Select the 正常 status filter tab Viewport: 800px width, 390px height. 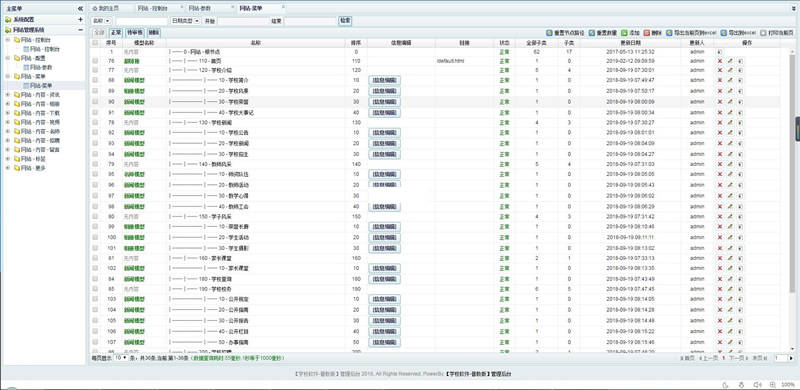tap(116, 33)
